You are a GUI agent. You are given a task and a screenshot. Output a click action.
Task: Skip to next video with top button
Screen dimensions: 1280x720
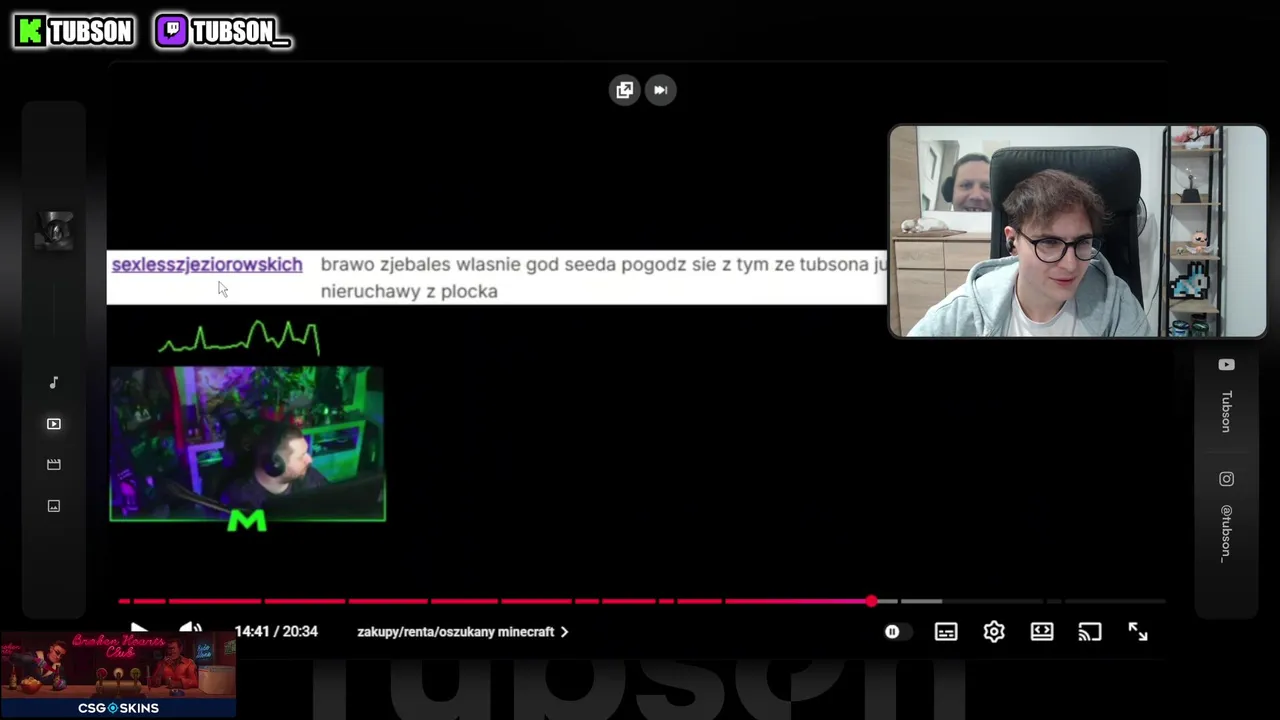tap(660, 90)
